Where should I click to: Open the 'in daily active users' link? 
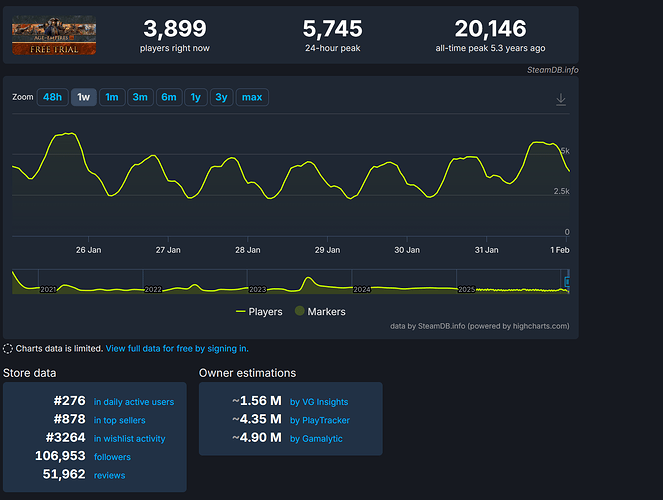[133, 402]
